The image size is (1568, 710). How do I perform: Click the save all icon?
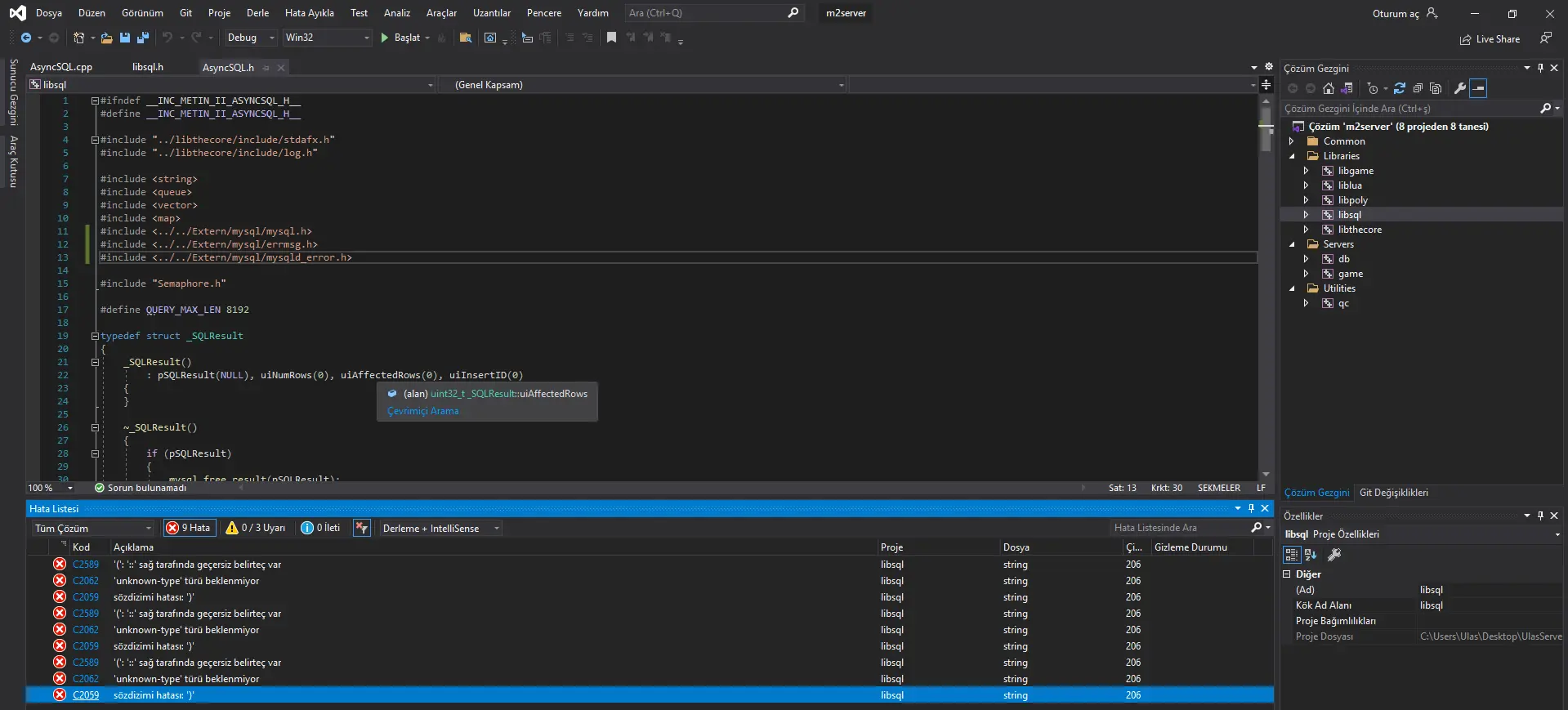coord(143,38)
